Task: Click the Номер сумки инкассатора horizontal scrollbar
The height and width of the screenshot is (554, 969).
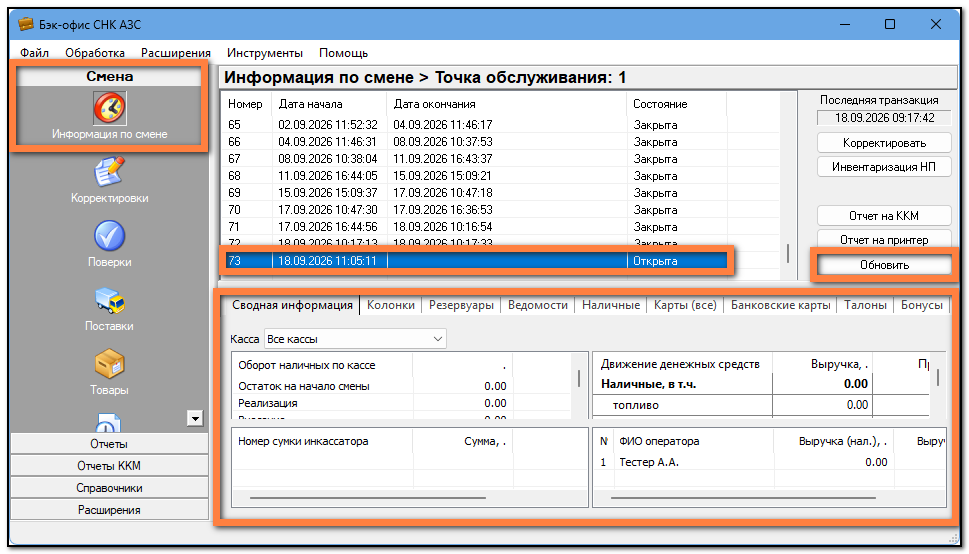Action: pyautogui.click(x=368, y=498)
